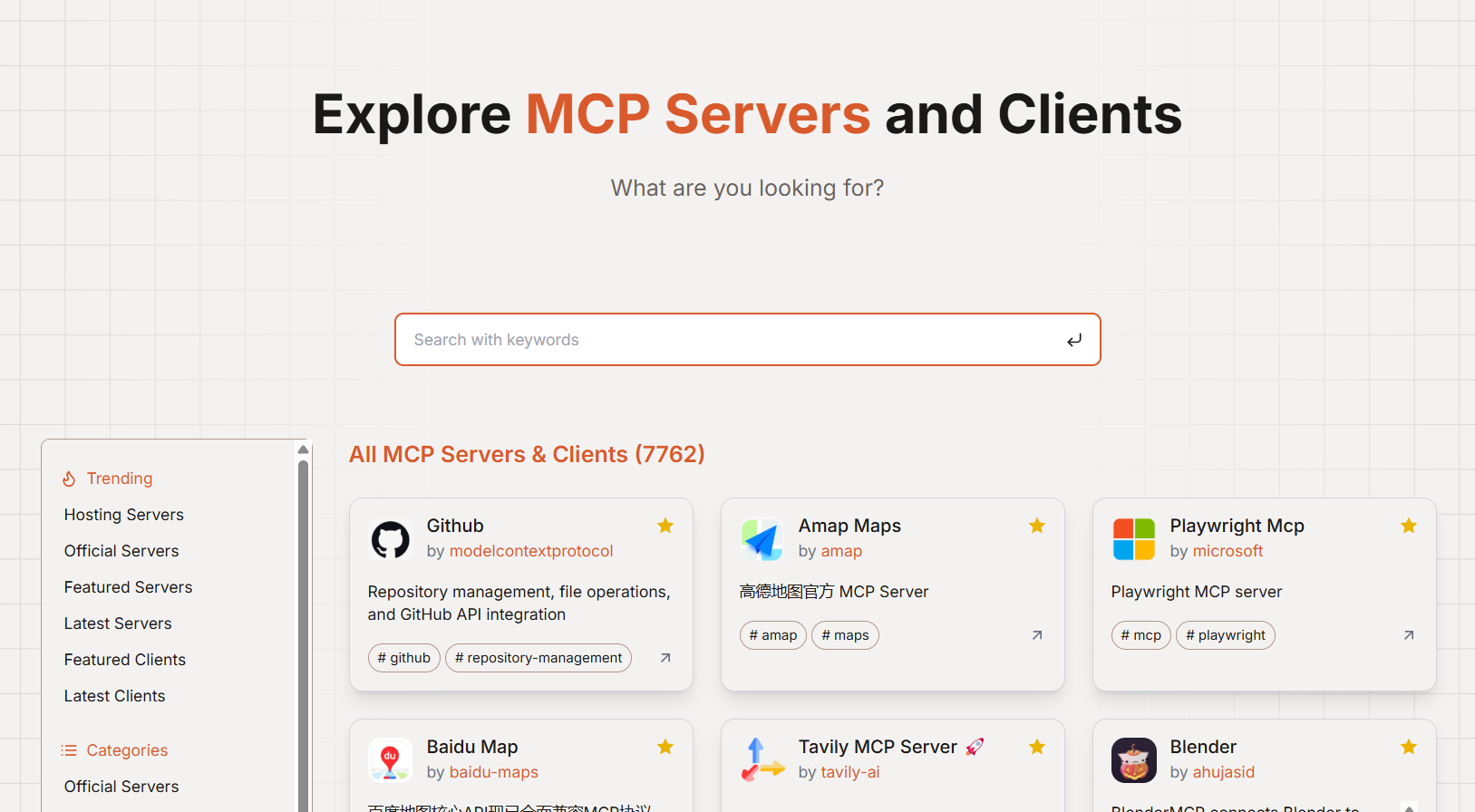
Task: Click the Github card description text
Action: point(519,603)
